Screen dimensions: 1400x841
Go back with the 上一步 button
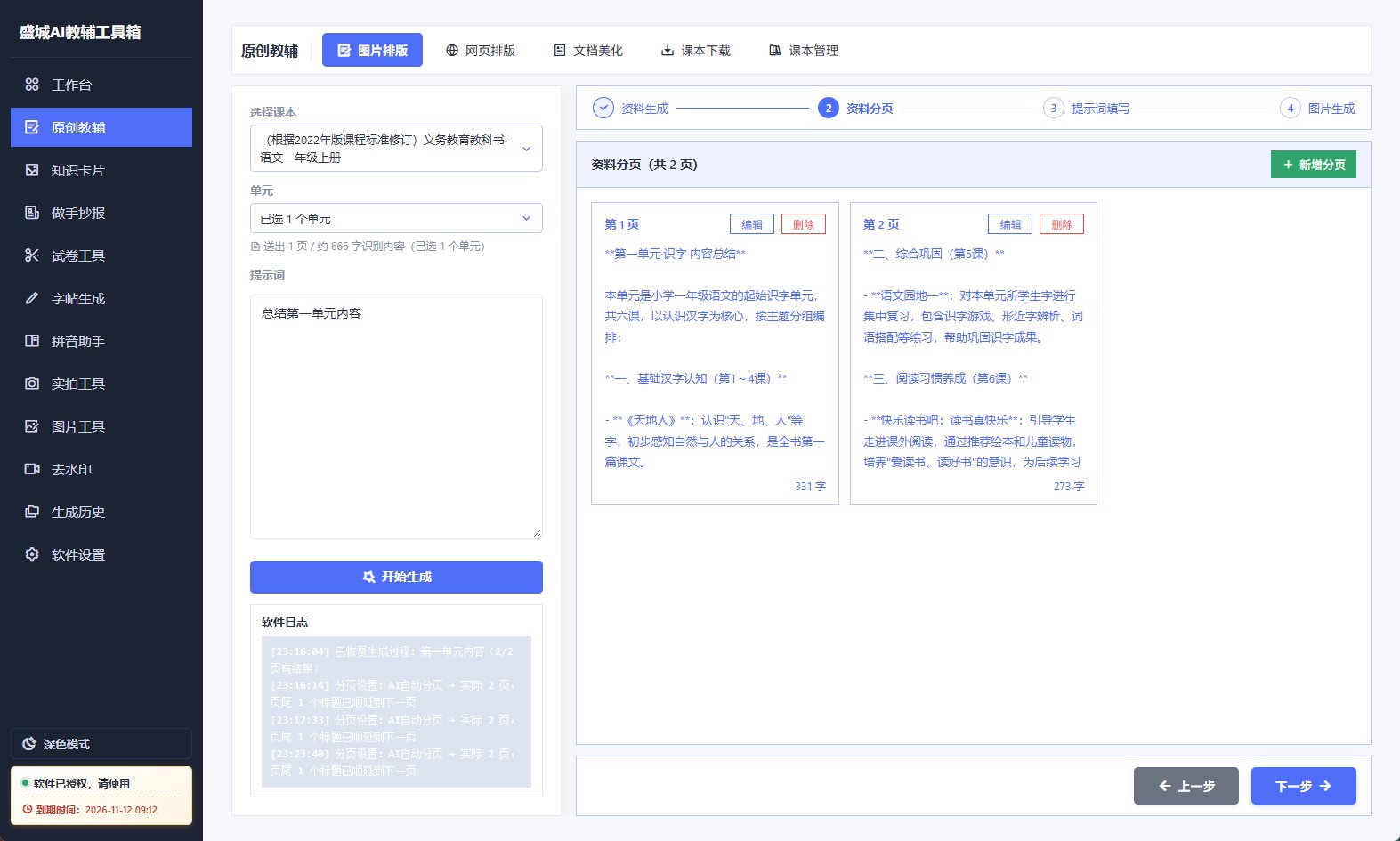coord(1186,786)
